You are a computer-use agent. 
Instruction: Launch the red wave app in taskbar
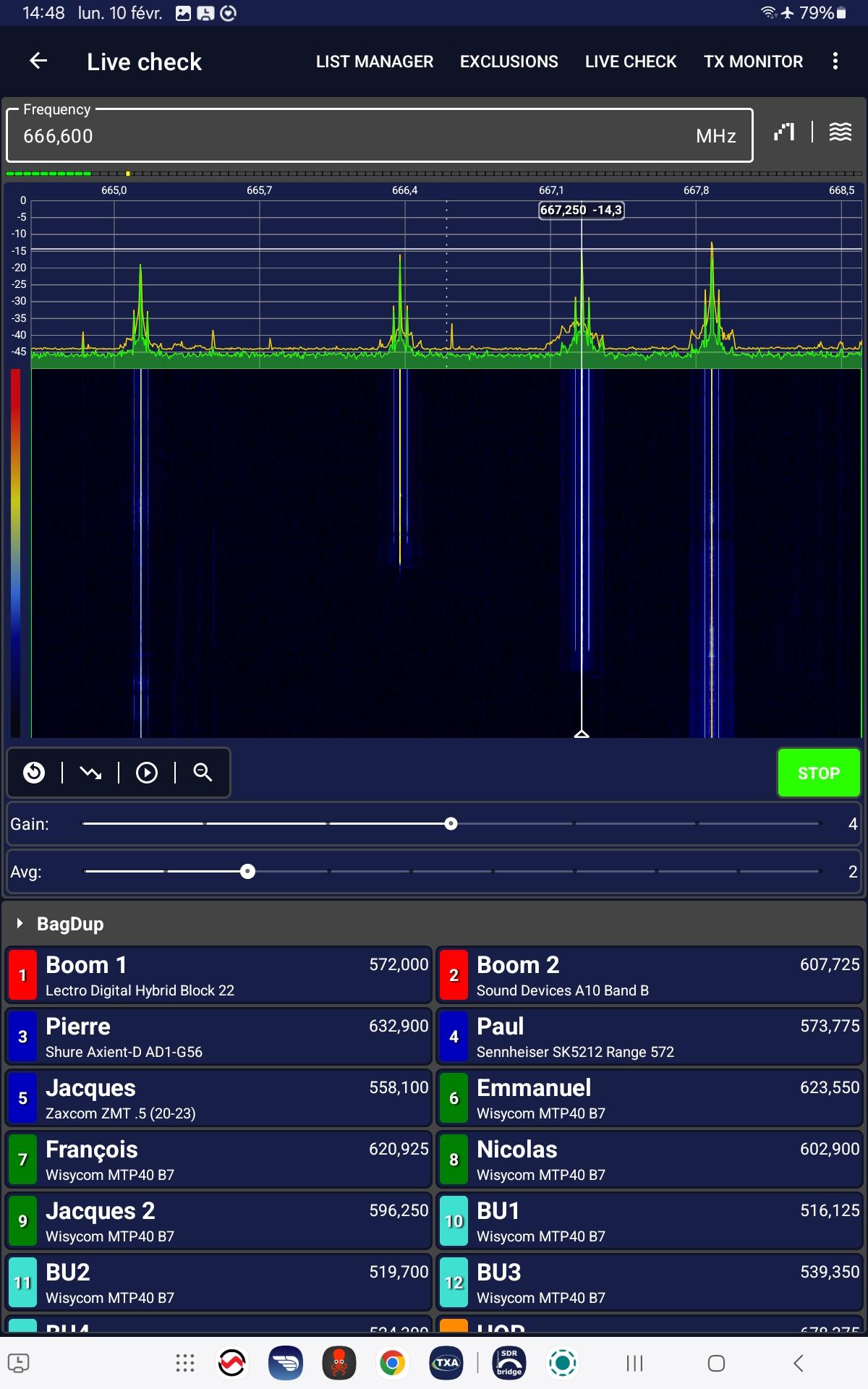[232, 1363]
